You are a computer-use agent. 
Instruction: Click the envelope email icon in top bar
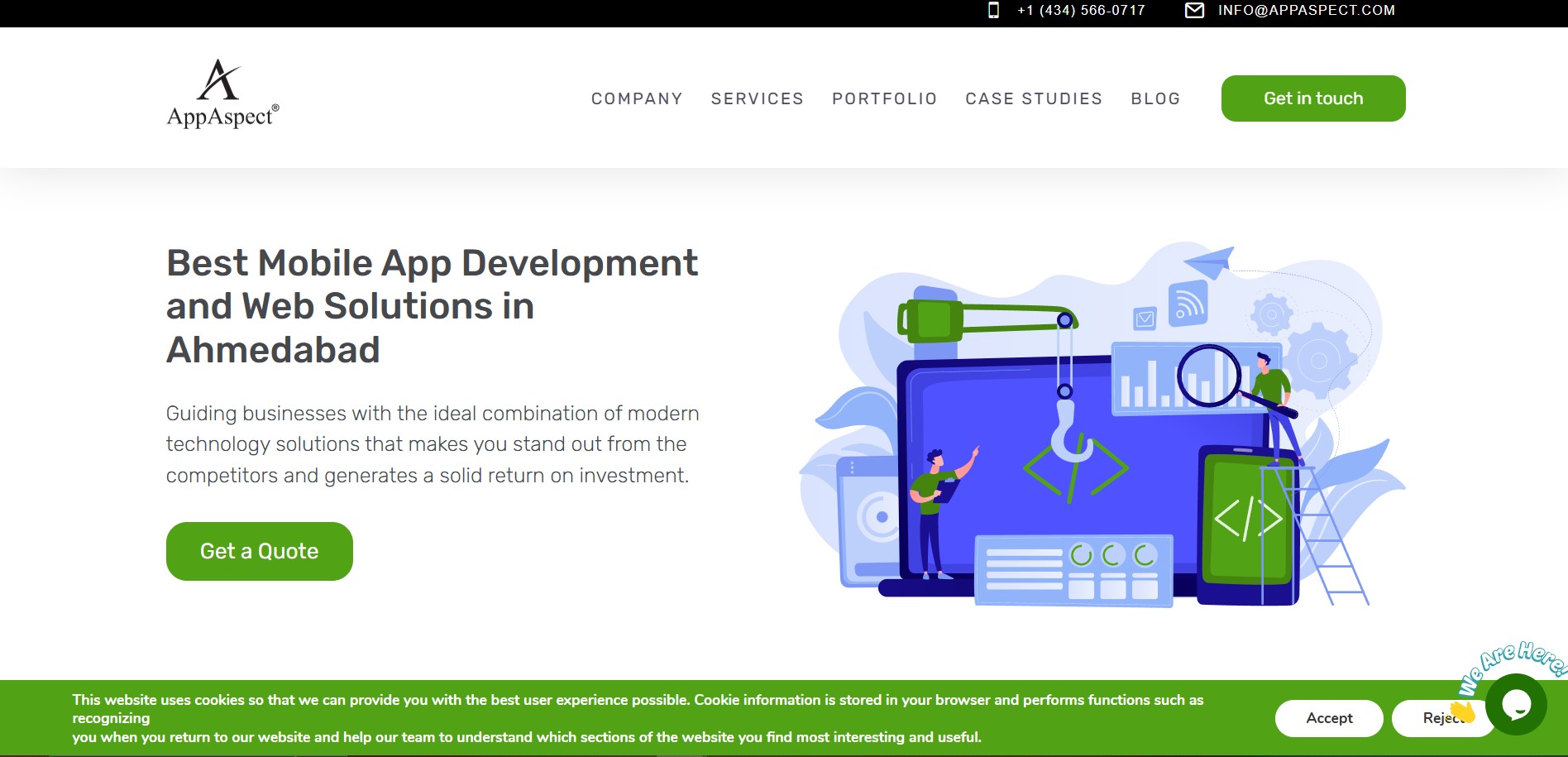point(1194,10)
